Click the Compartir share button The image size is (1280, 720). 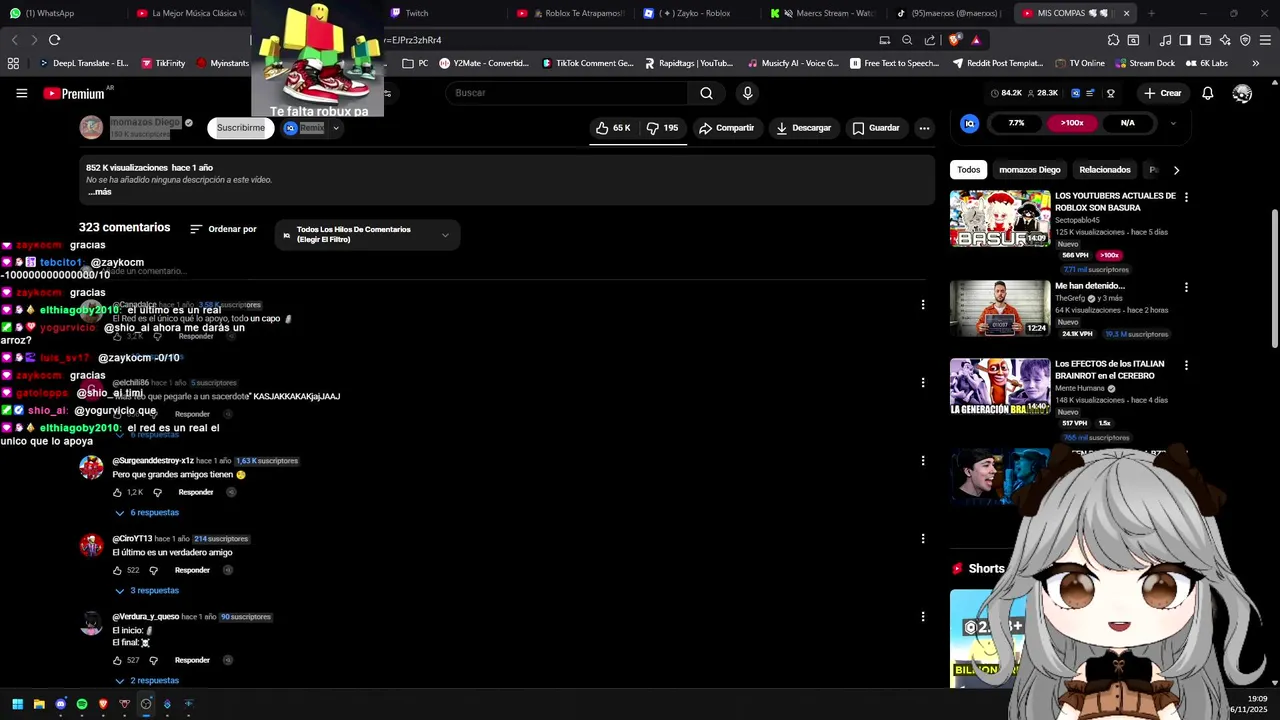726,128
